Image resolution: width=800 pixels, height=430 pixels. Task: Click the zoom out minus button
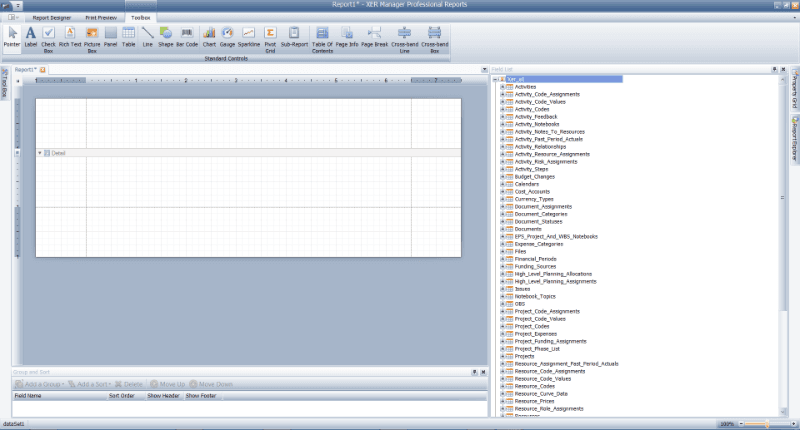point(741,424)
